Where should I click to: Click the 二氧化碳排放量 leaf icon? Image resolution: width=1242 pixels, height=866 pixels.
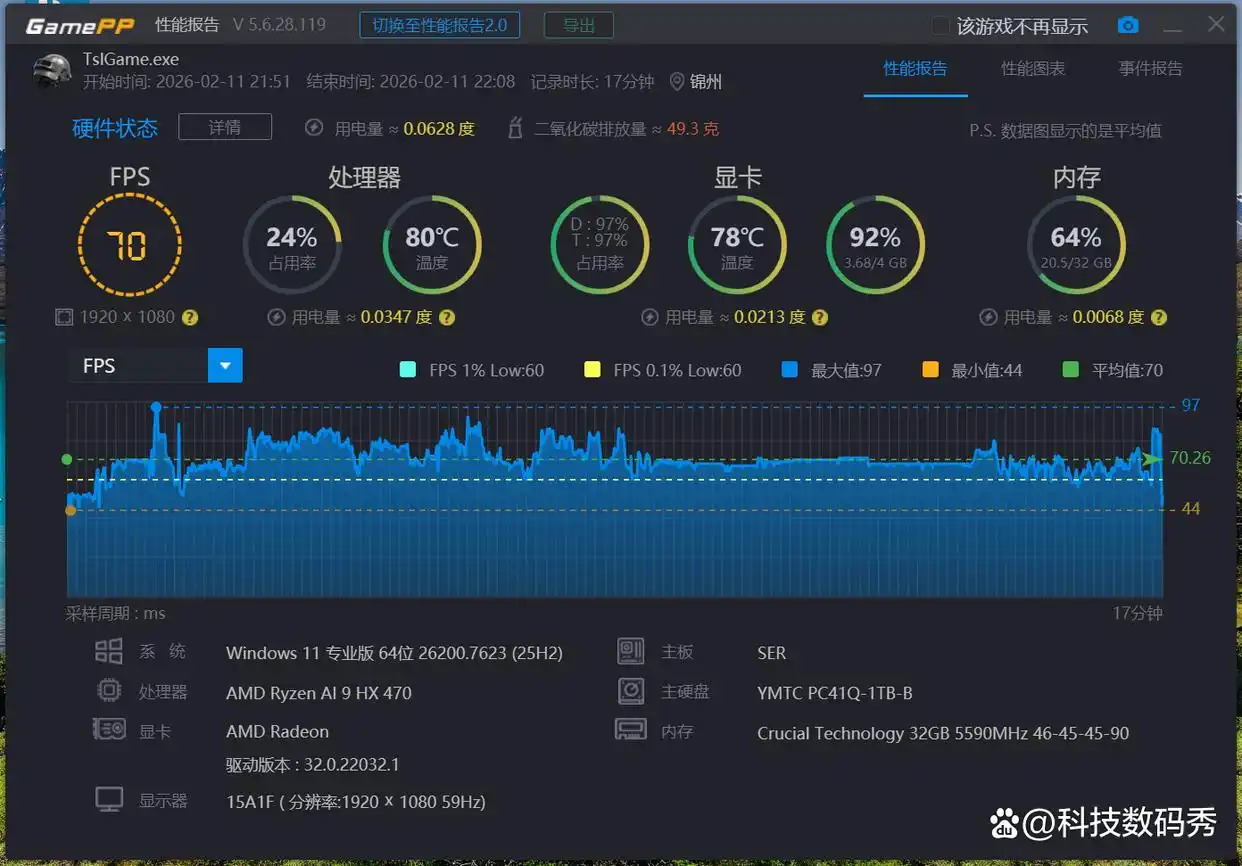pos(515,128)
